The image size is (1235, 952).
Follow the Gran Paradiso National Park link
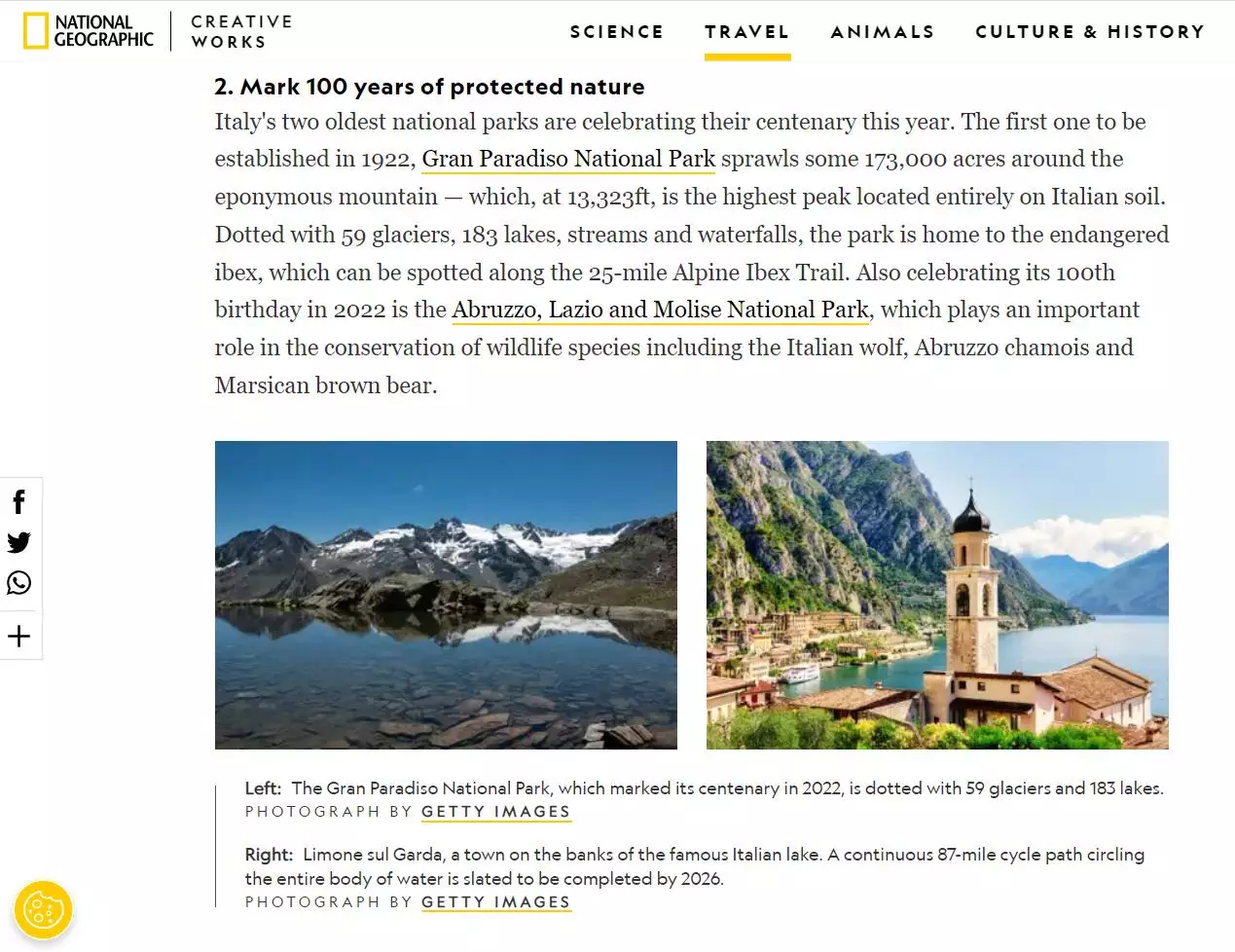pyautogui.click(x=568, y=159)
